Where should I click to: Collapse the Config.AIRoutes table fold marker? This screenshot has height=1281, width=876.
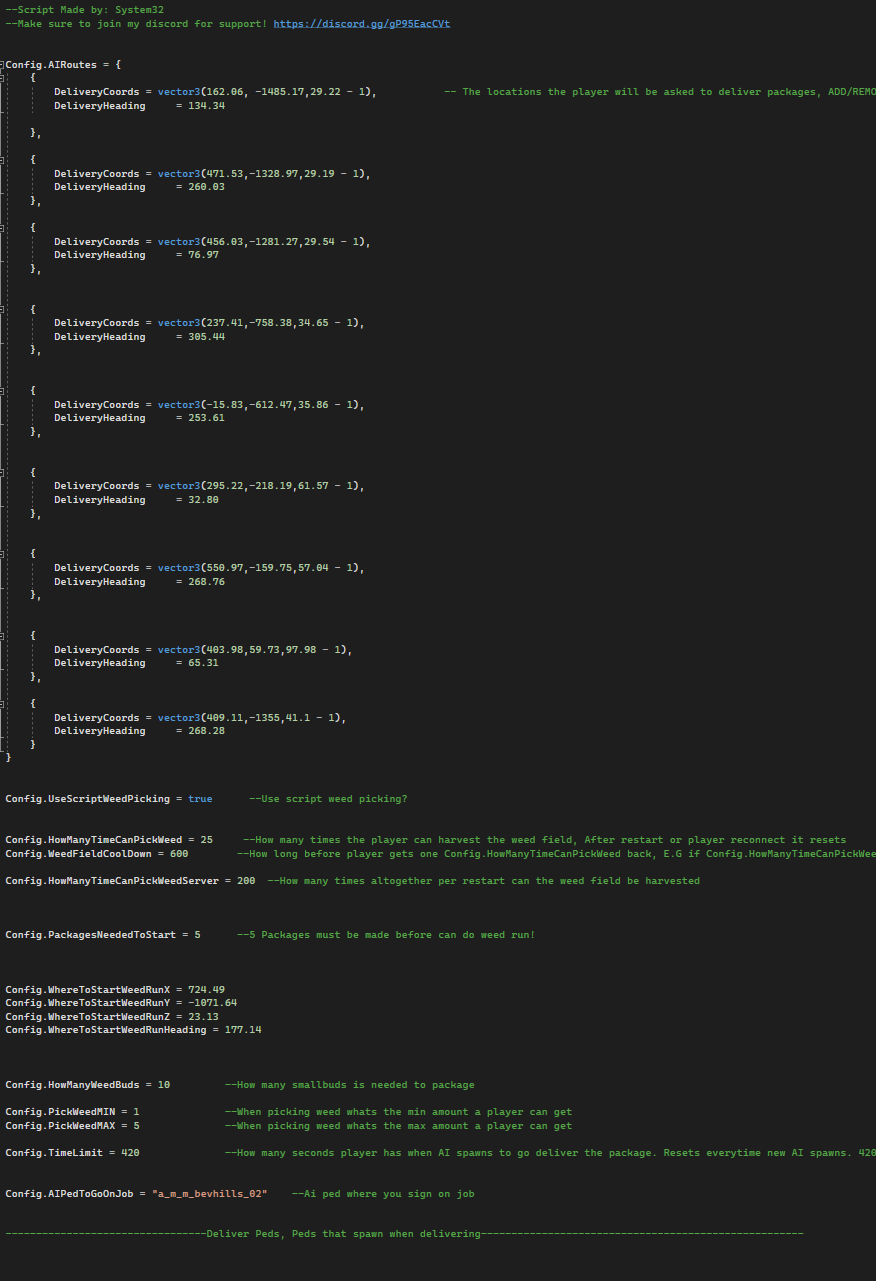[3, 64]
